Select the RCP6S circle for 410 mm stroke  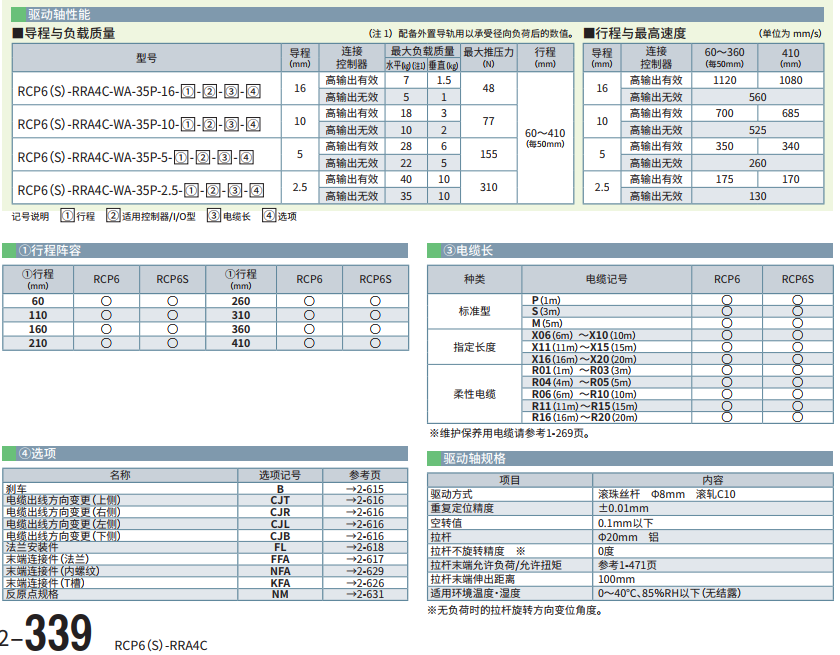(x=375, y=343)
